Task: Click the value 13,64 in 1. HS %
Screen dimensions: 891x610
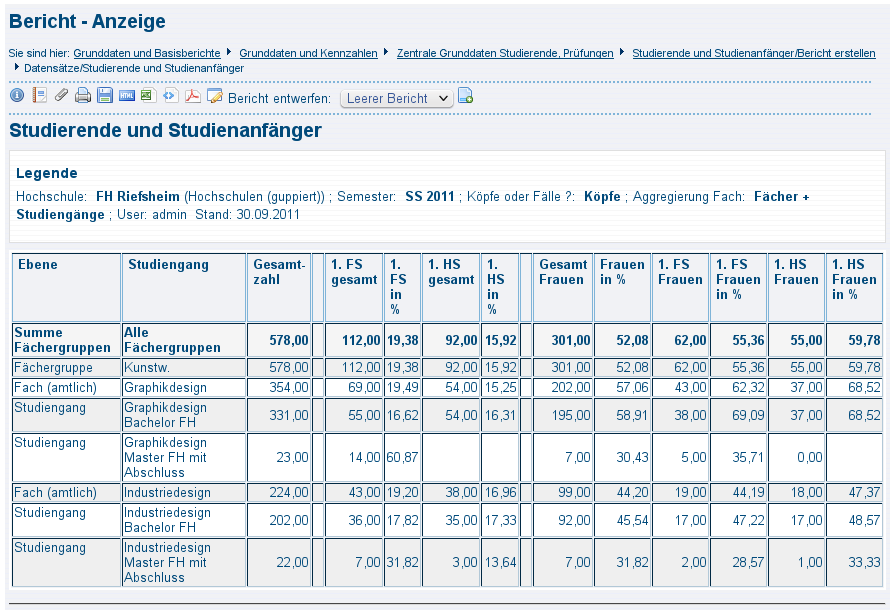Action: tap(500, 562)
